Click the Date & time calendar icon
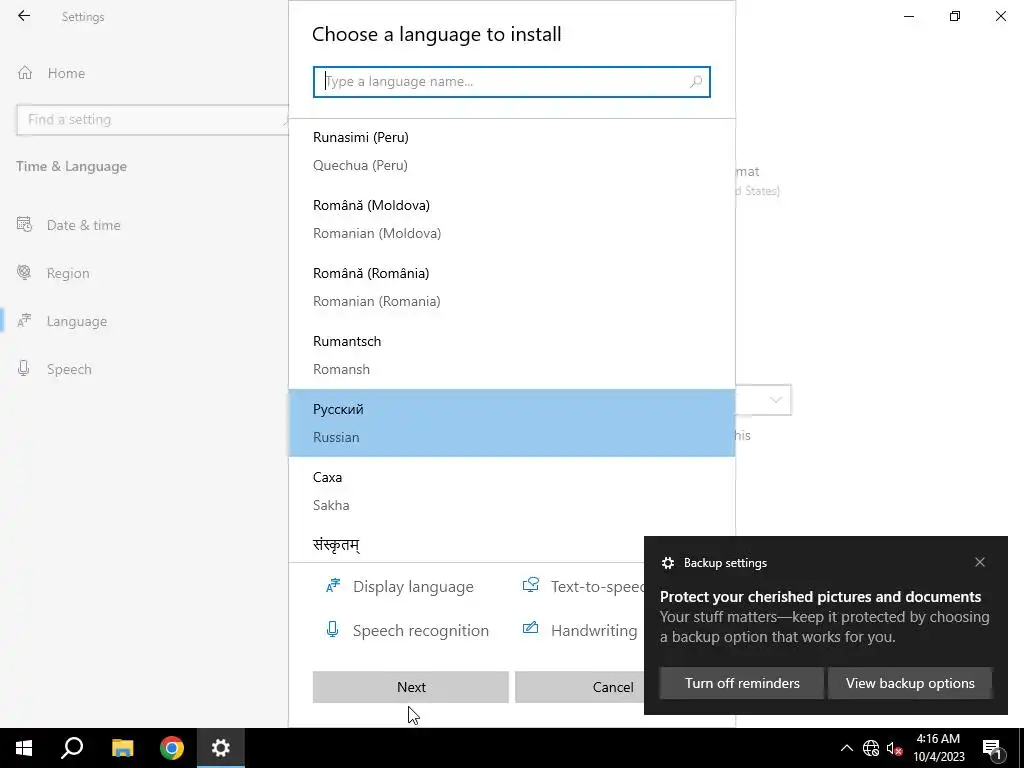Viewport: 1024px width, 768px height. 24,225
